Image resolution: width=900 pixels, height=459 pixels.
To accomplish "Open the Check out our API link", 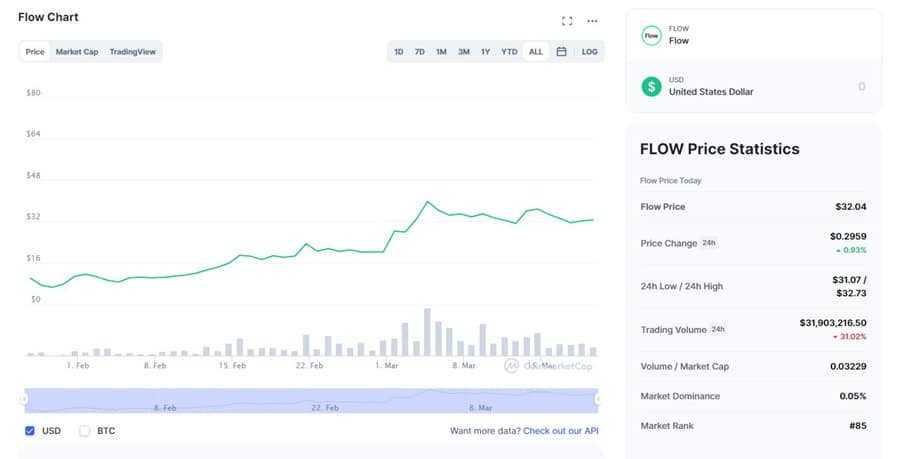I will (x=561, y=431).
